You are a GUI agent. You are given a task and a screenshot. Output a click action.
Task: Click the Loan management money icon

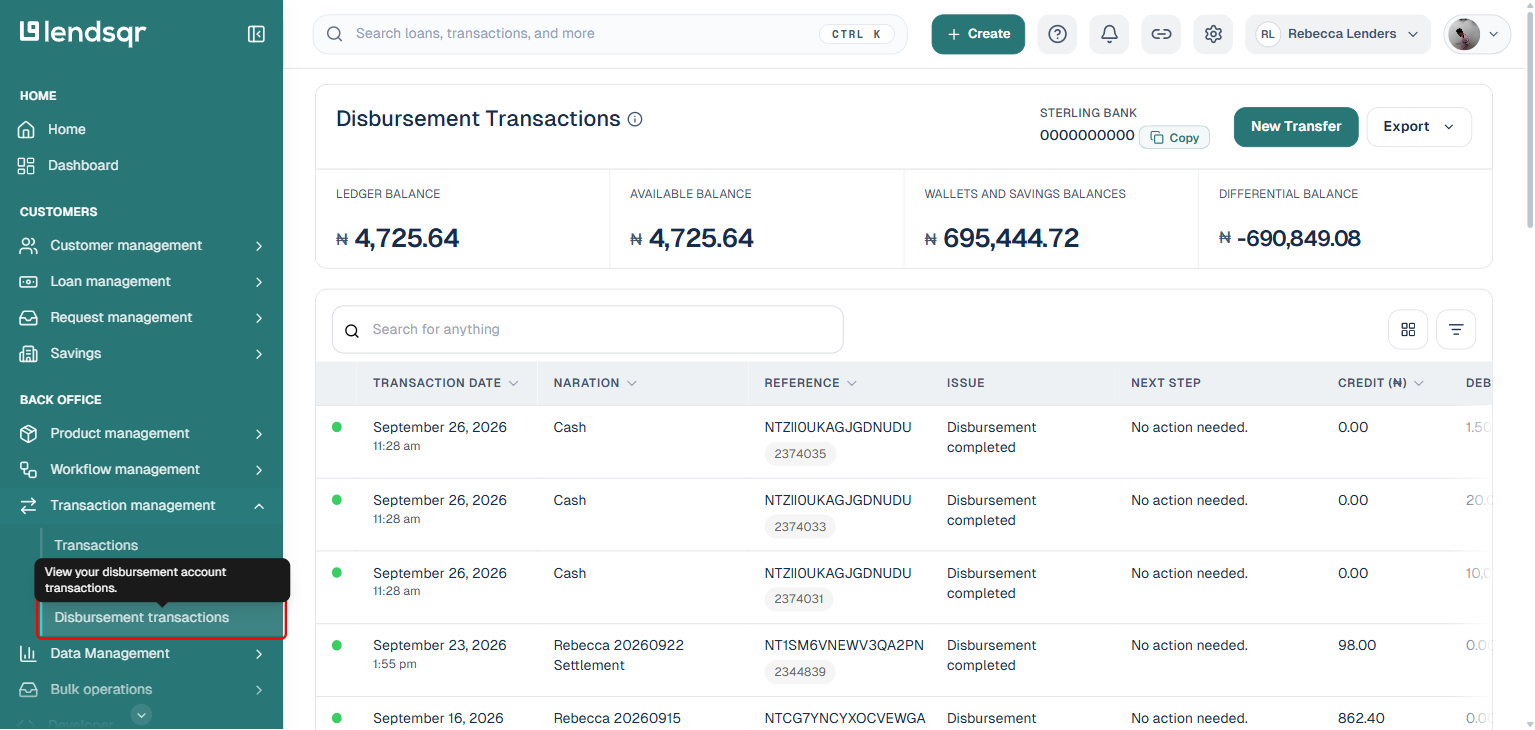[x=29, y=282]
